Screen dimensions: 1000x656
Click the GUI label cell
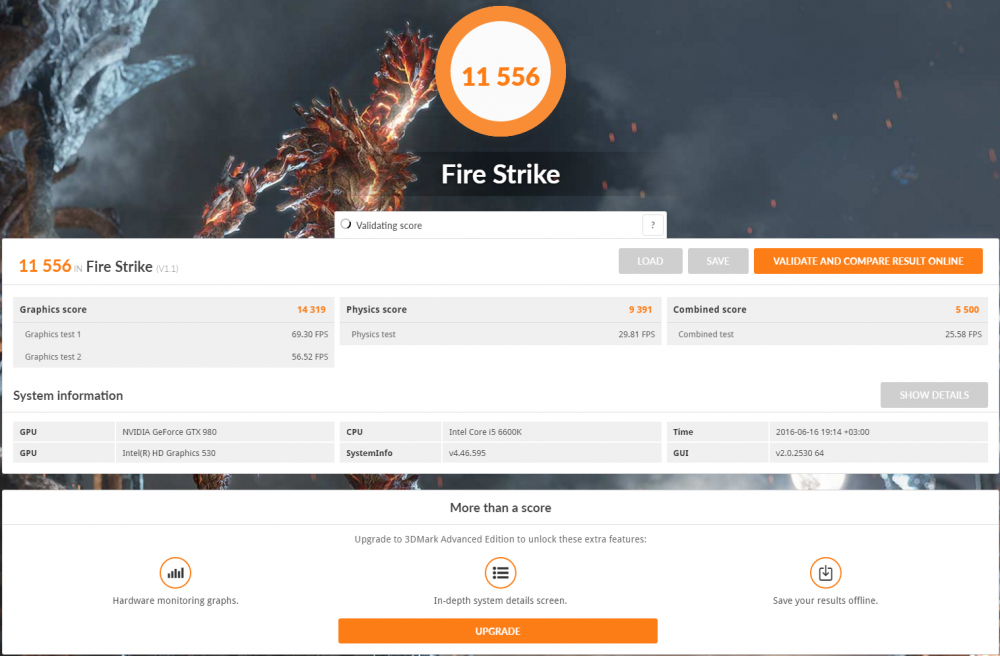click(x=717, y=453)
